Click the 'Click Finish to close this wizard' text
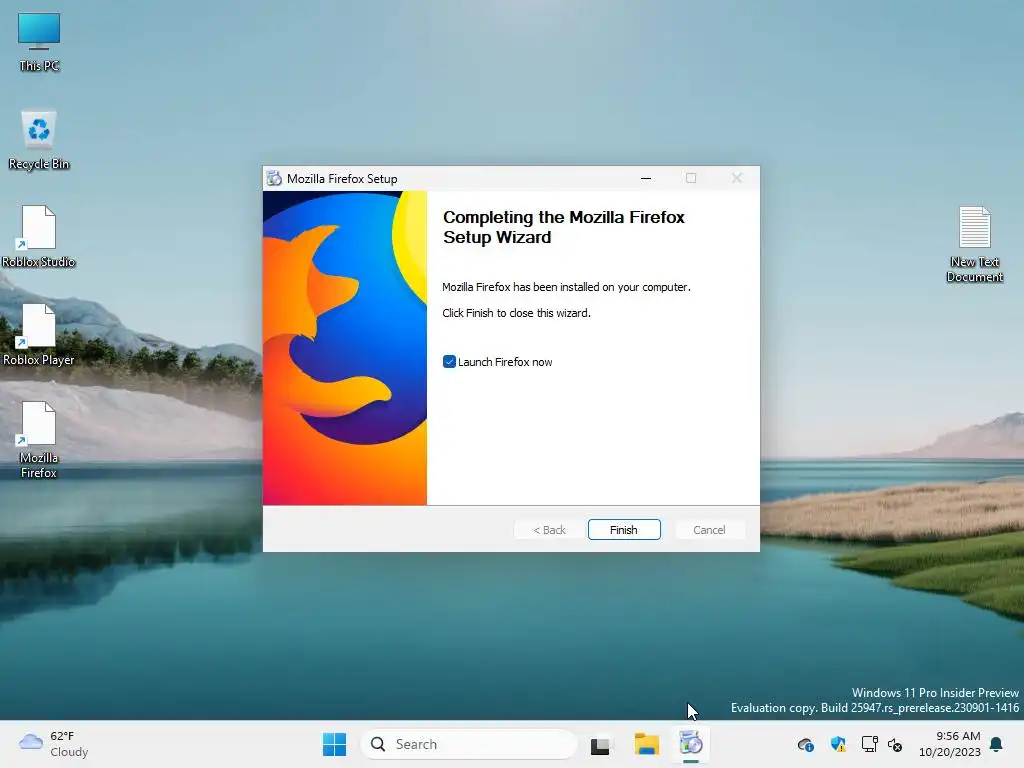 pyautogui.click(x=516, y=313)
